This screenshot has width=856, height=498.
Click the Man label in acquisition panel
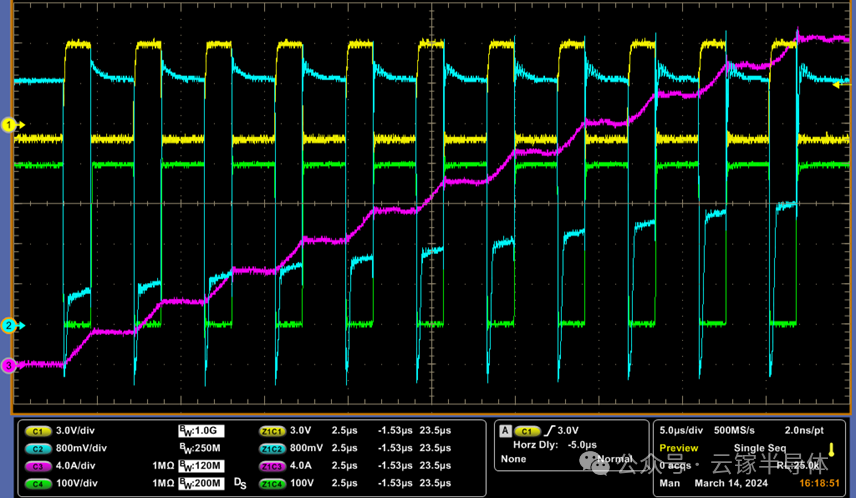[669, 483]
